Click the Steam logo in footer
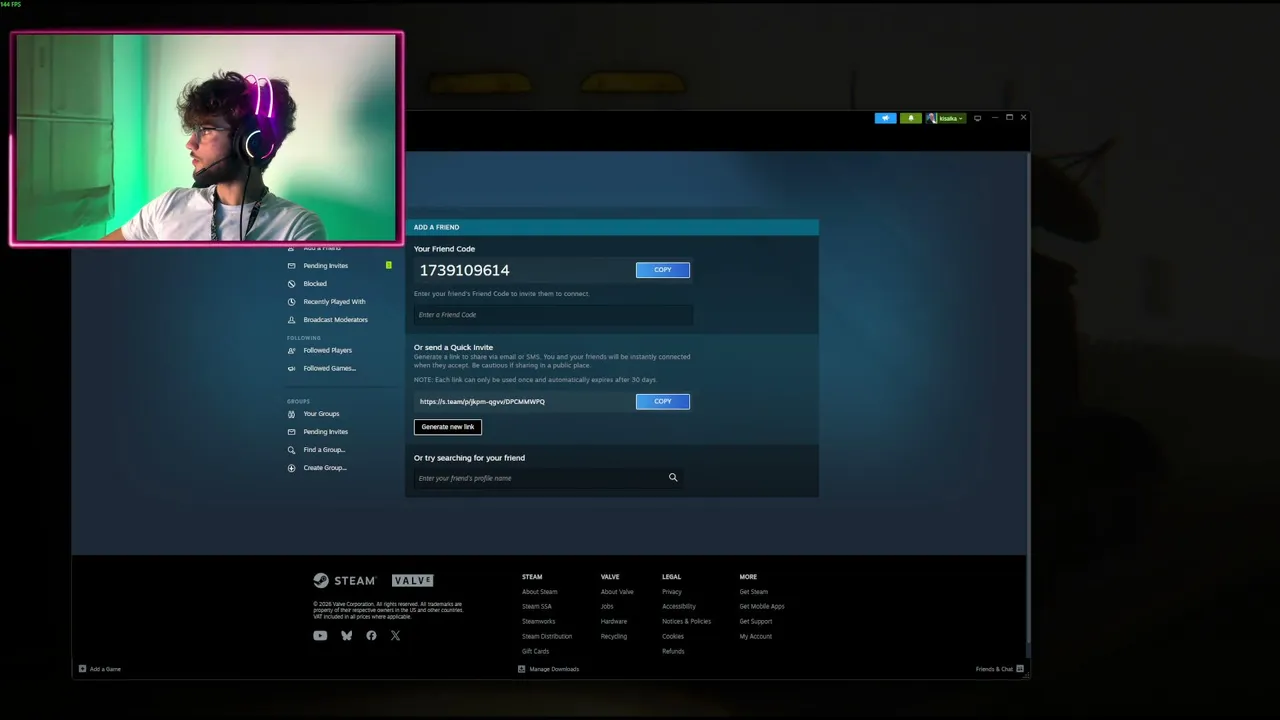1280x720 pixels. coord(344,581)
